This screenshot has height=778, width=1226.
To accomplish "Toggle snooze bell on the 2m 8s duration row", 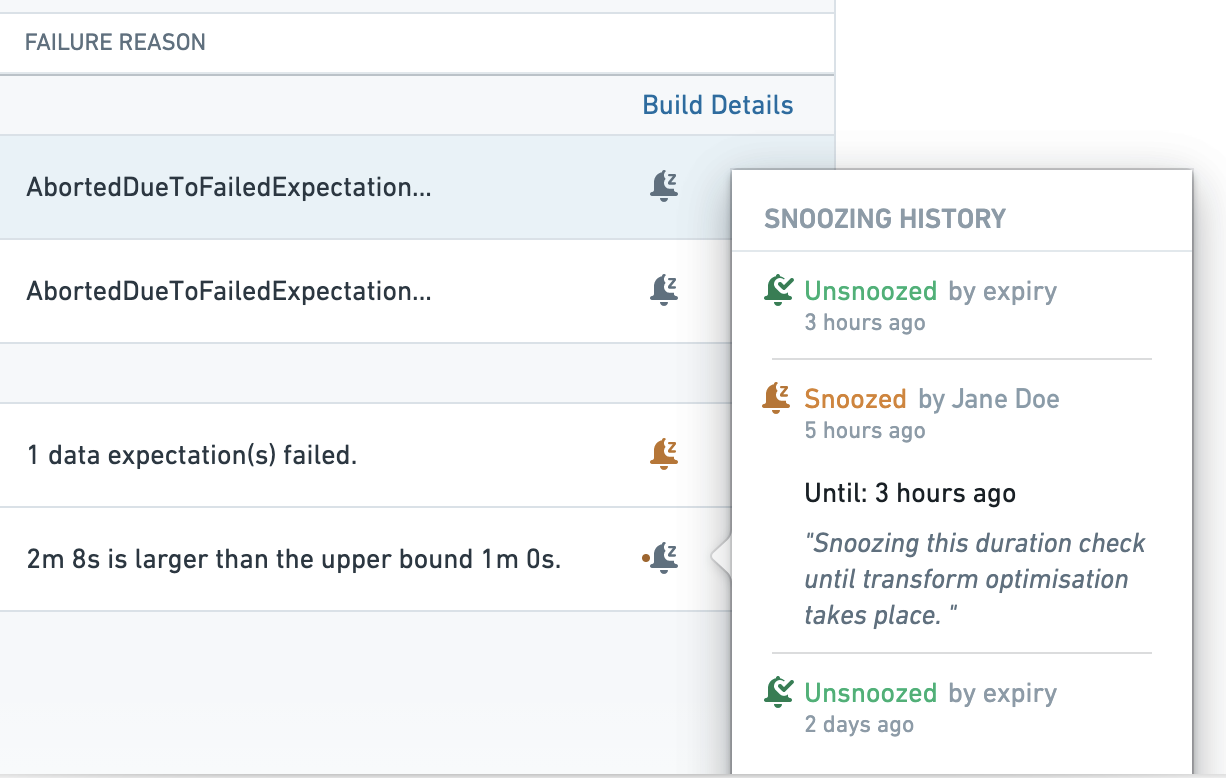I will pyautogui.click(x=664, y=558).
